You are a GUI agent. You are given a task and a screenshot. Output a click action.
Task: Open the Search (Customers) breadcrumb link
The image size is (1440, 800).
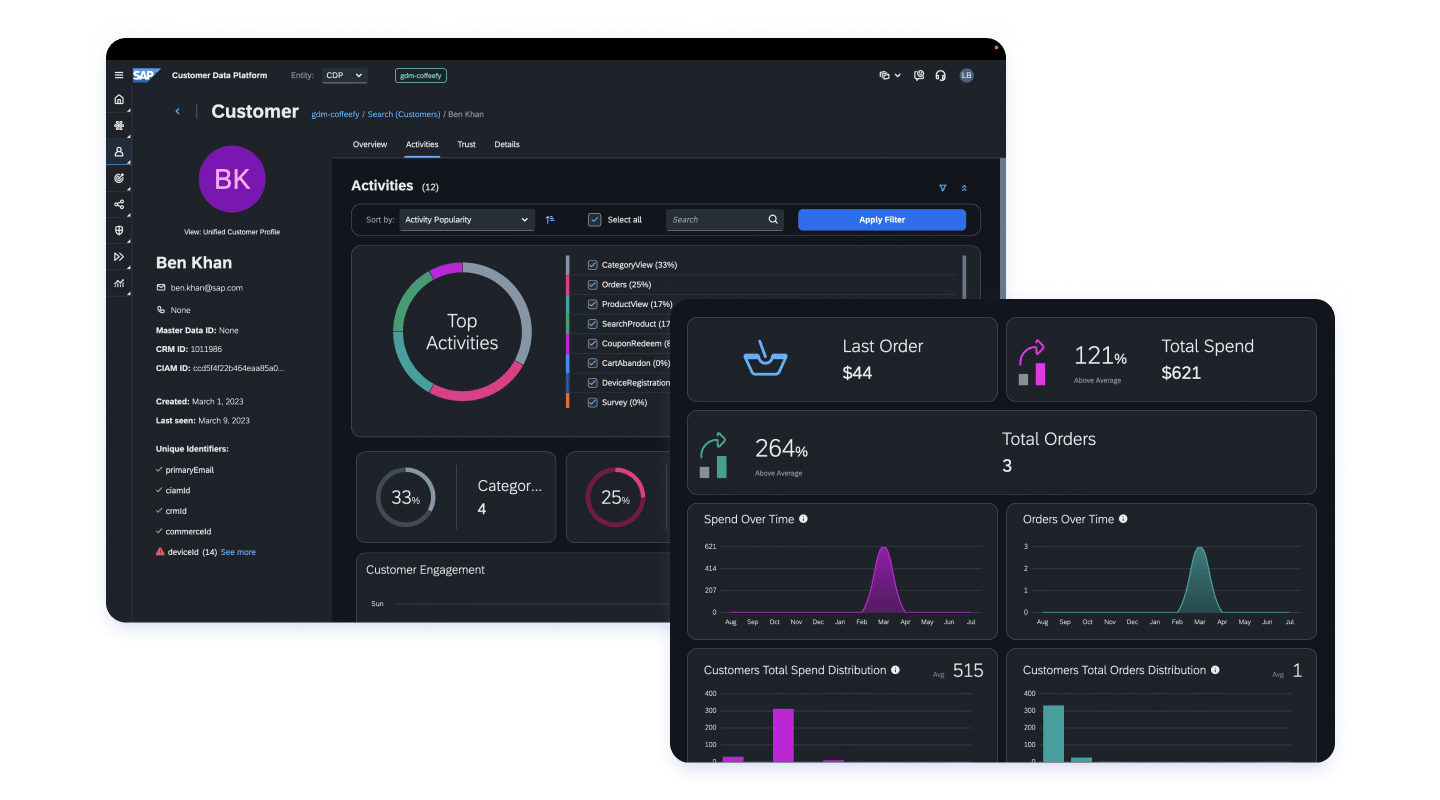point(404,114)
